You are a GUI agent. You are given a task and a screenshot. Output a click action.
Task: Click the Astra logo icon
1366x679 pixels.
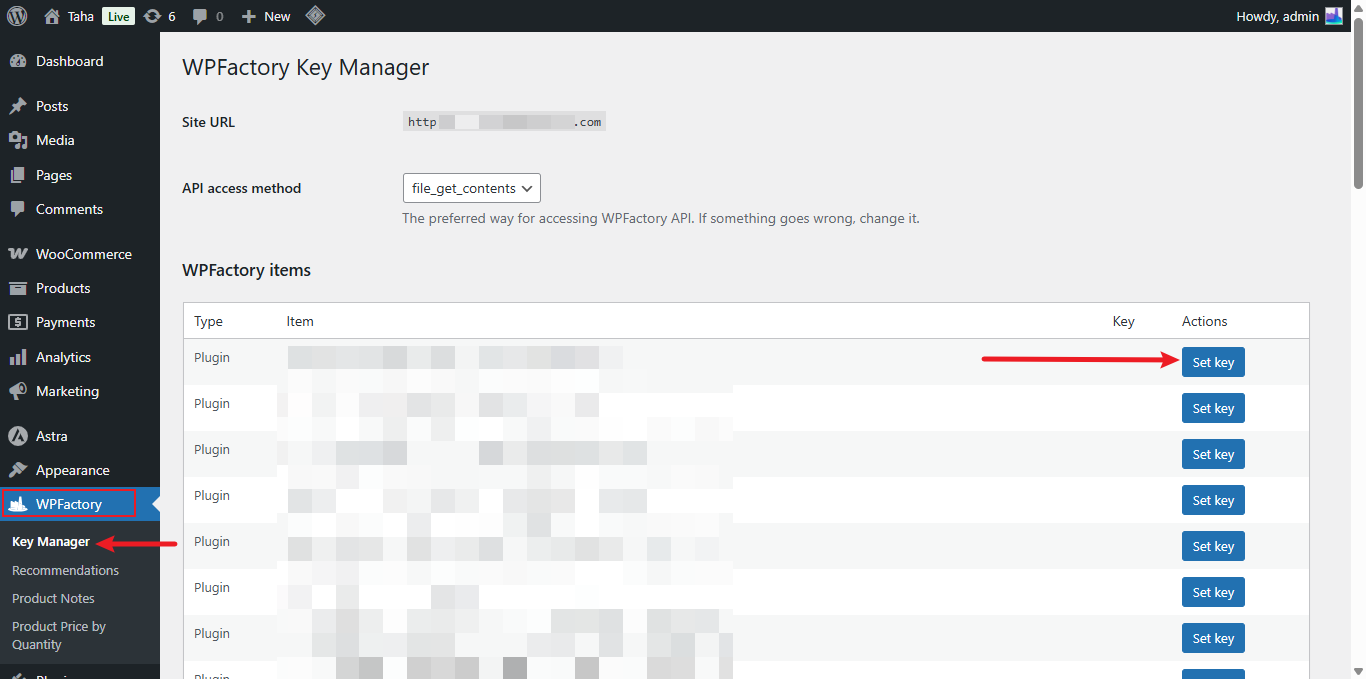click(x=18, y=436)
